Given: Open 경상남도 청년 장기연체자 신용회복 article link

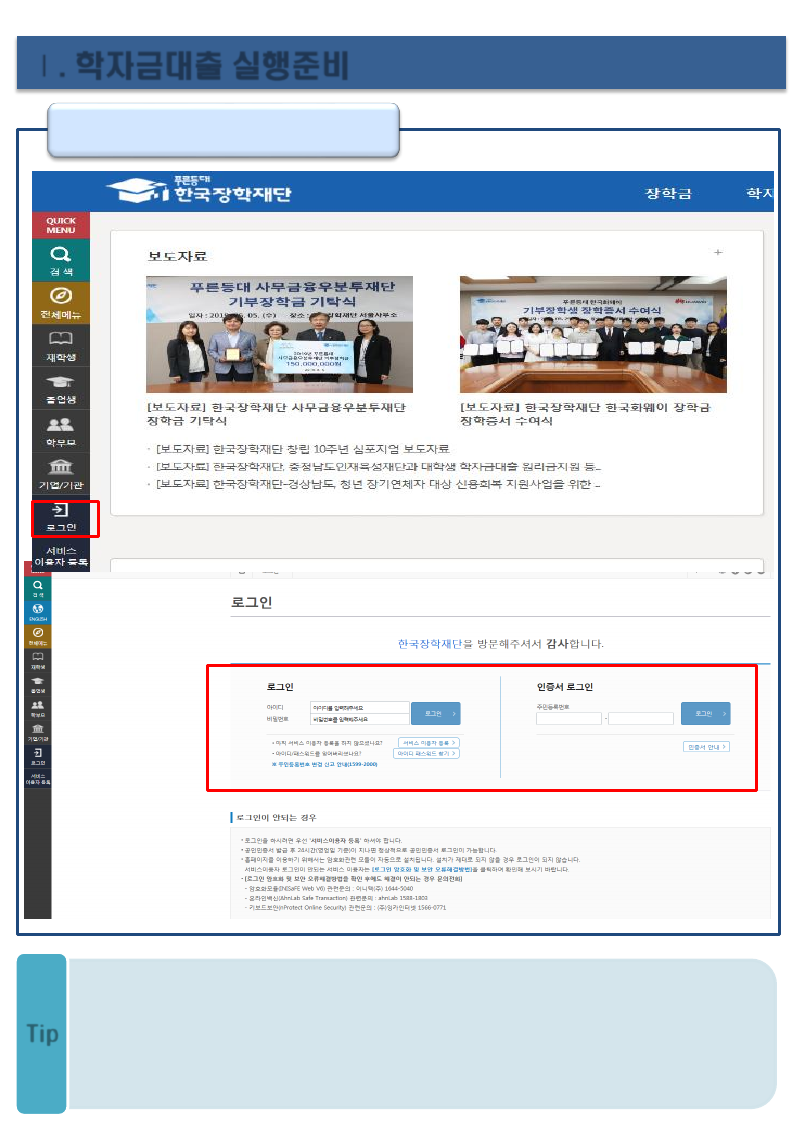Looking at the screenshot, I should pyautogui.click(x=378, y=484).
